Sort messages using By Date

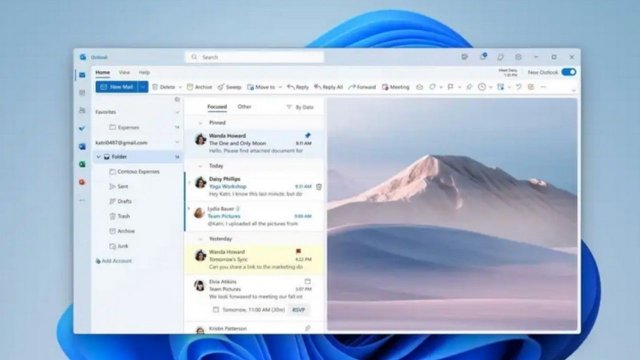[x=304, y=107]
